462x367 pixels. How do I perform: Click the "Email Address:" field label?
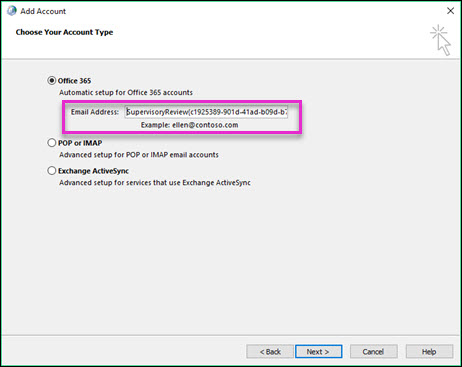click(95, 112)
